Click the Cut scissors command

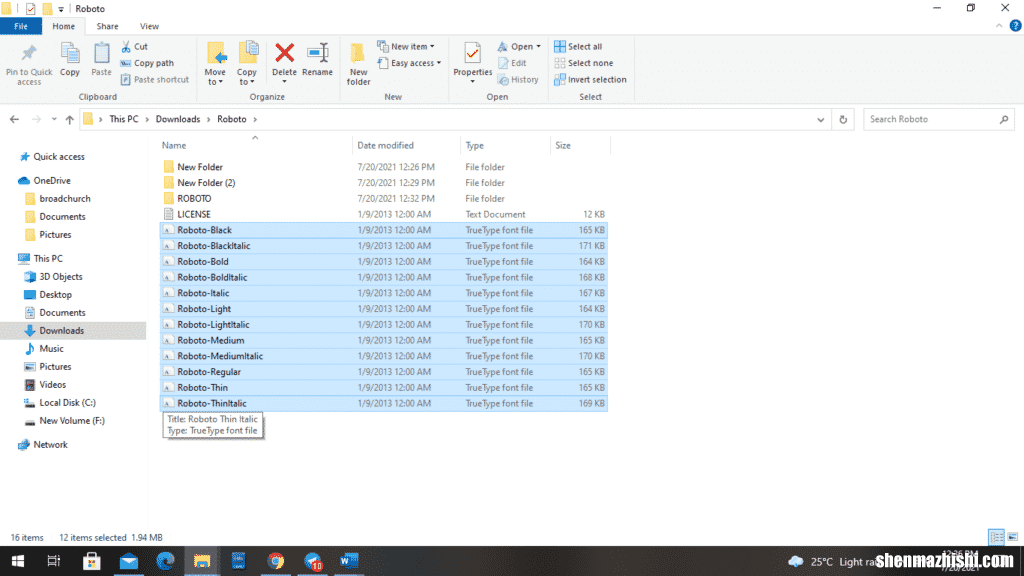(x=135, y=46)
